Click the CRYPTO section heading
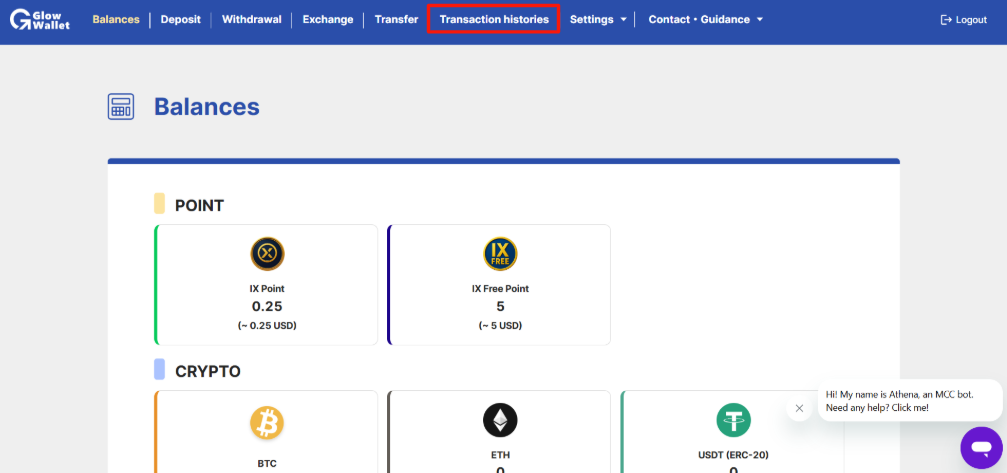This screenshot has height=473, width=1007. (x=207, y=371)
